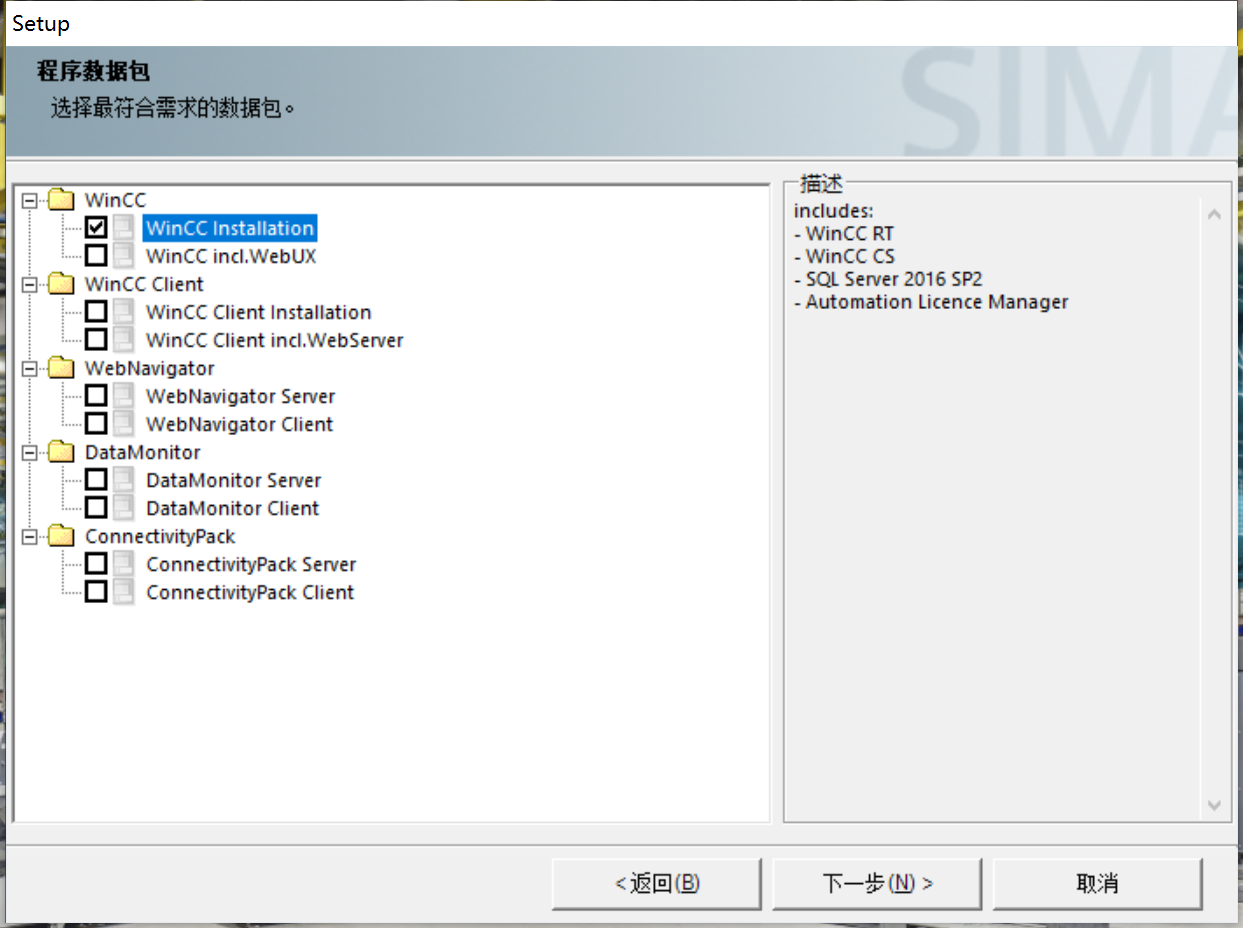The width and height of the screenshot is (1243, 928).
Task: Click the DataMonitor folder icon
Action: click(61, 452)
